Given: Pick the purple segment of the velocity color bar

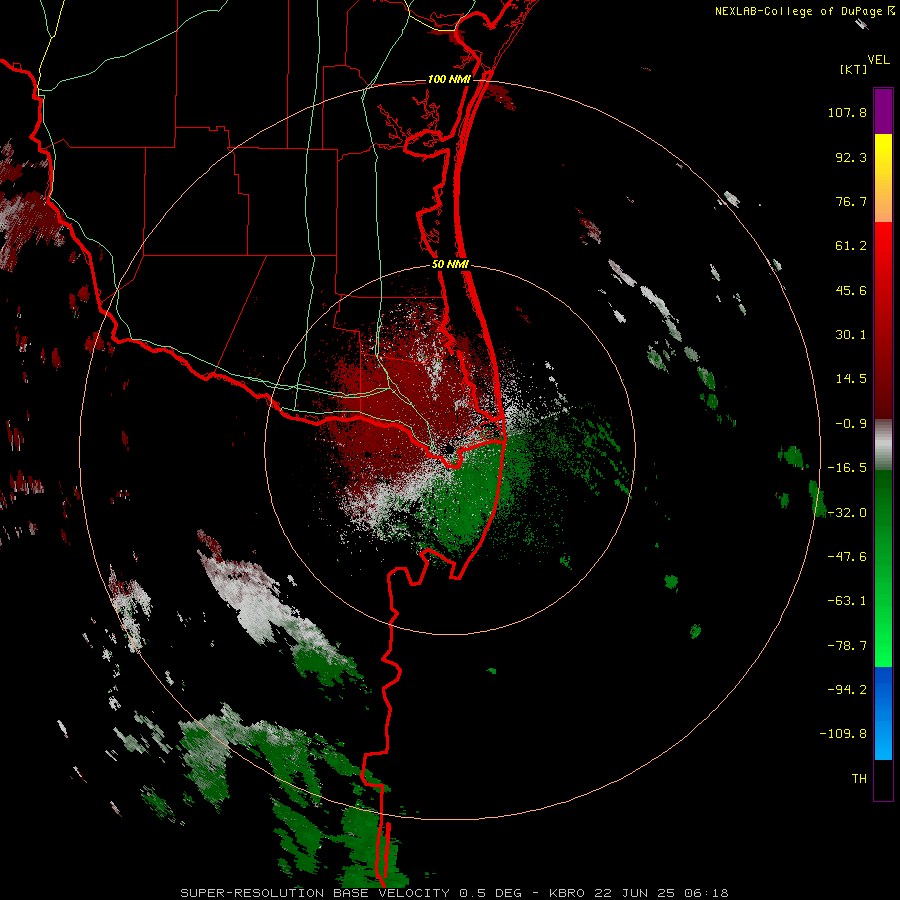Looking at the screenshot, I should (883, 111).
